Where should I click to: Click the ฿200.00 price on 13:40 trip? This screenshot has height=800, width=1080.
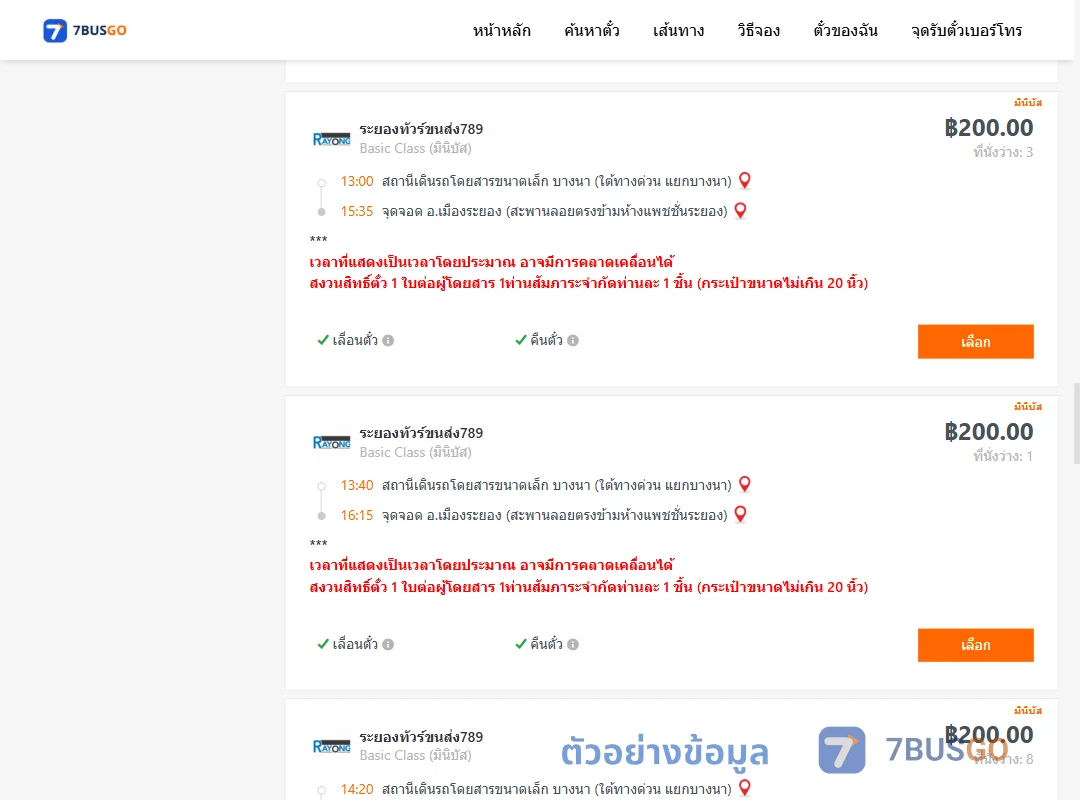[x=988, y=431]
